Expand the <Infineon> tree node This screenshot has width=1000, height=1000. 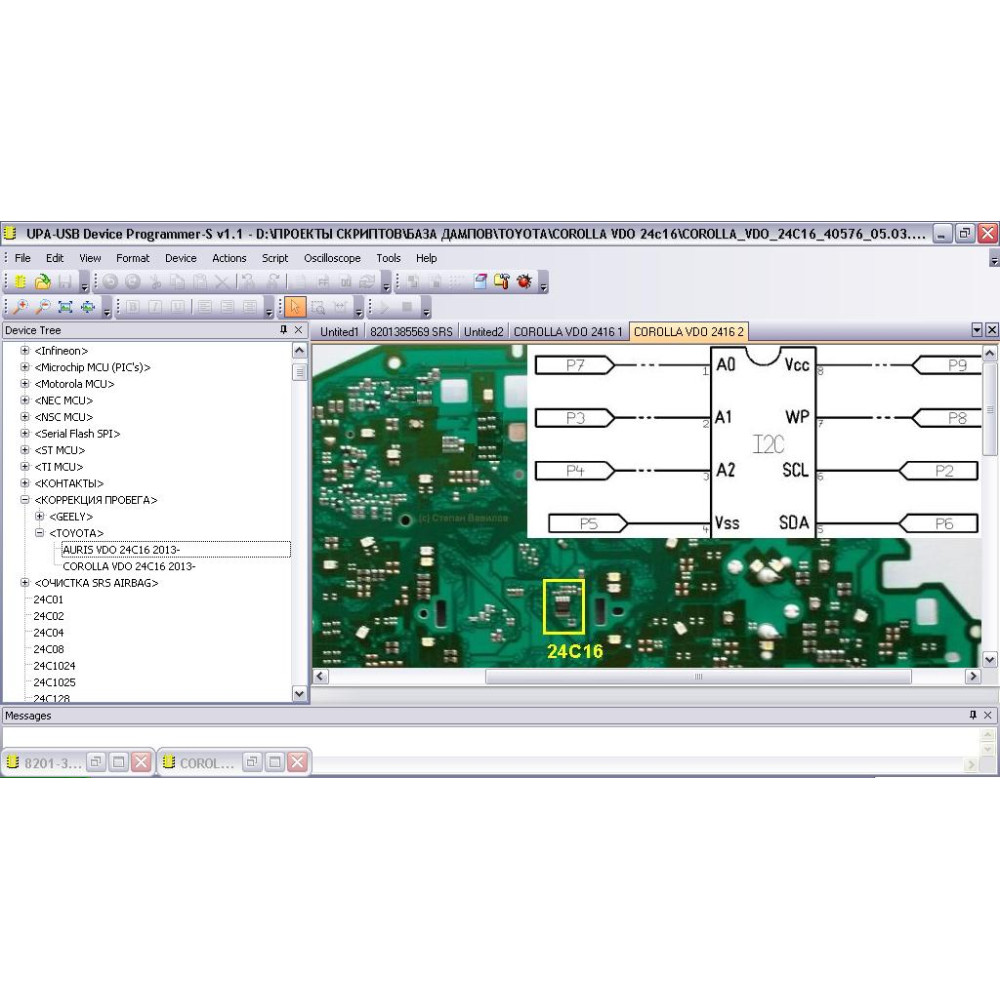pos(25,350)
